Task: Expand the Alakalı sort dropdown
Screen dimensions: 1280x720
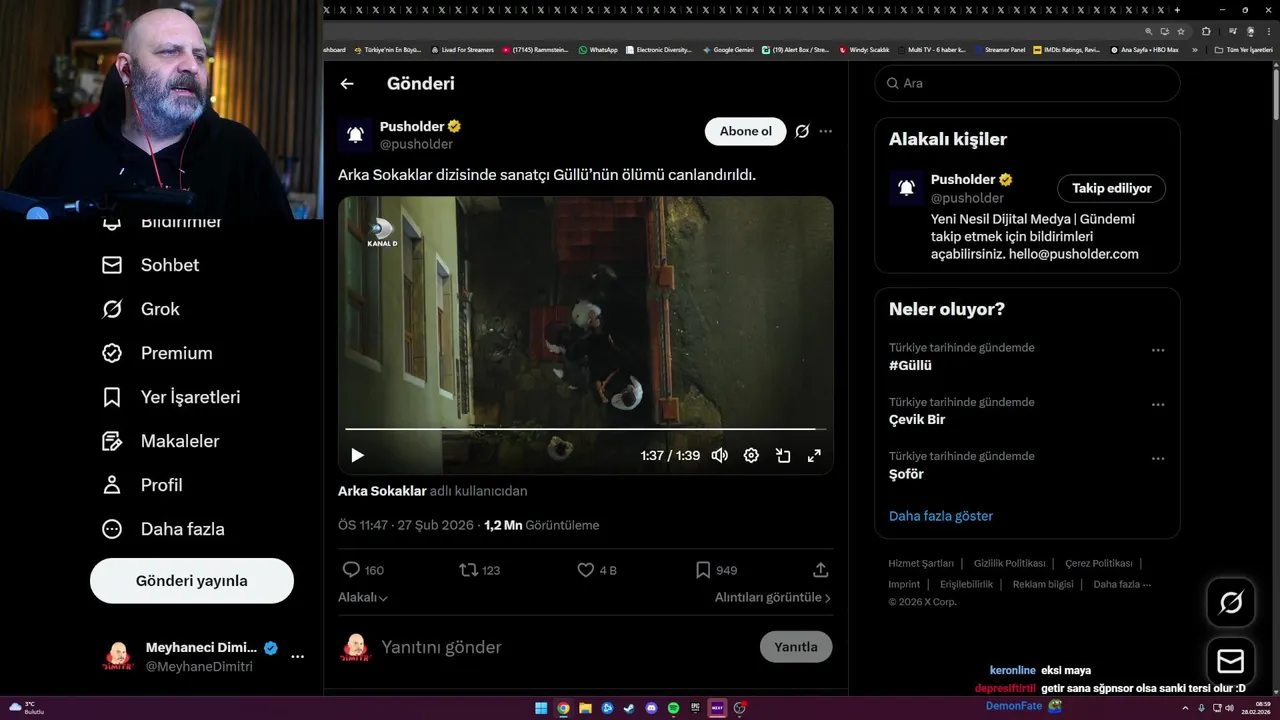Action: [363, 597]
